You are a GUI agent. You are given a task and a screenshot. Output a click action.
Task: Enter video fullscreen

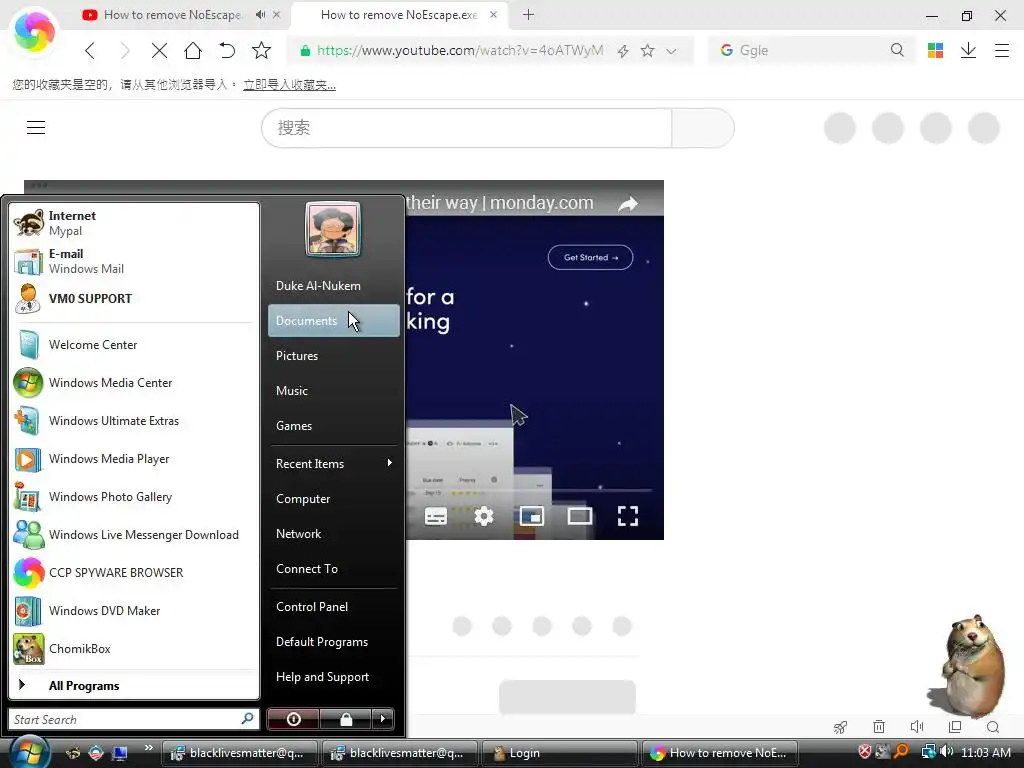(x=628, y=517)
